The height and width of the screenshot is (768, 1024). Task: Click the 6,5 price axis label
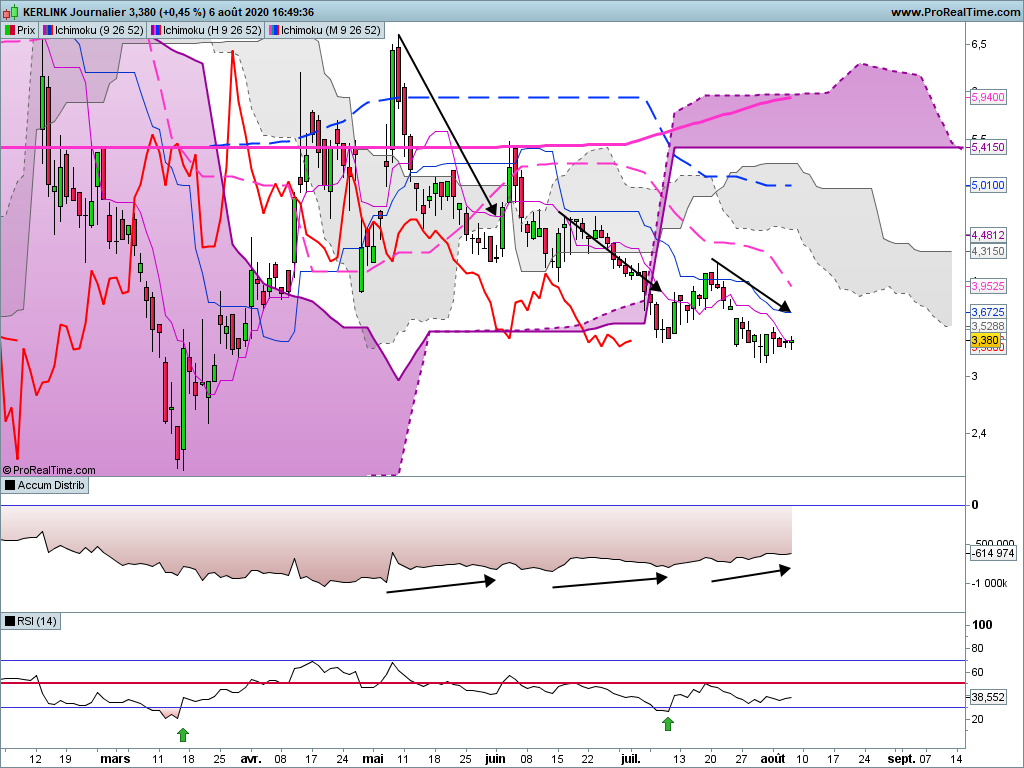coord(979,44)
